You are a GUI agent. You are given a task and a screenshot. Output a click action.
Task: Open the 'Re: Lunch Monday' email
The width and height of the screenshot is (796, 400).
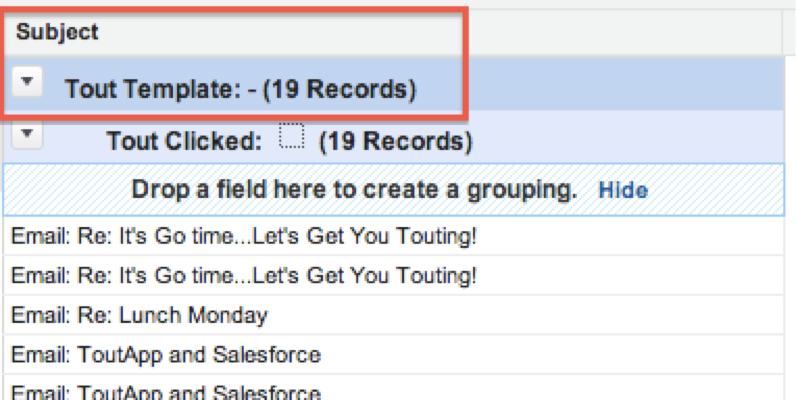tap(139, 316)
